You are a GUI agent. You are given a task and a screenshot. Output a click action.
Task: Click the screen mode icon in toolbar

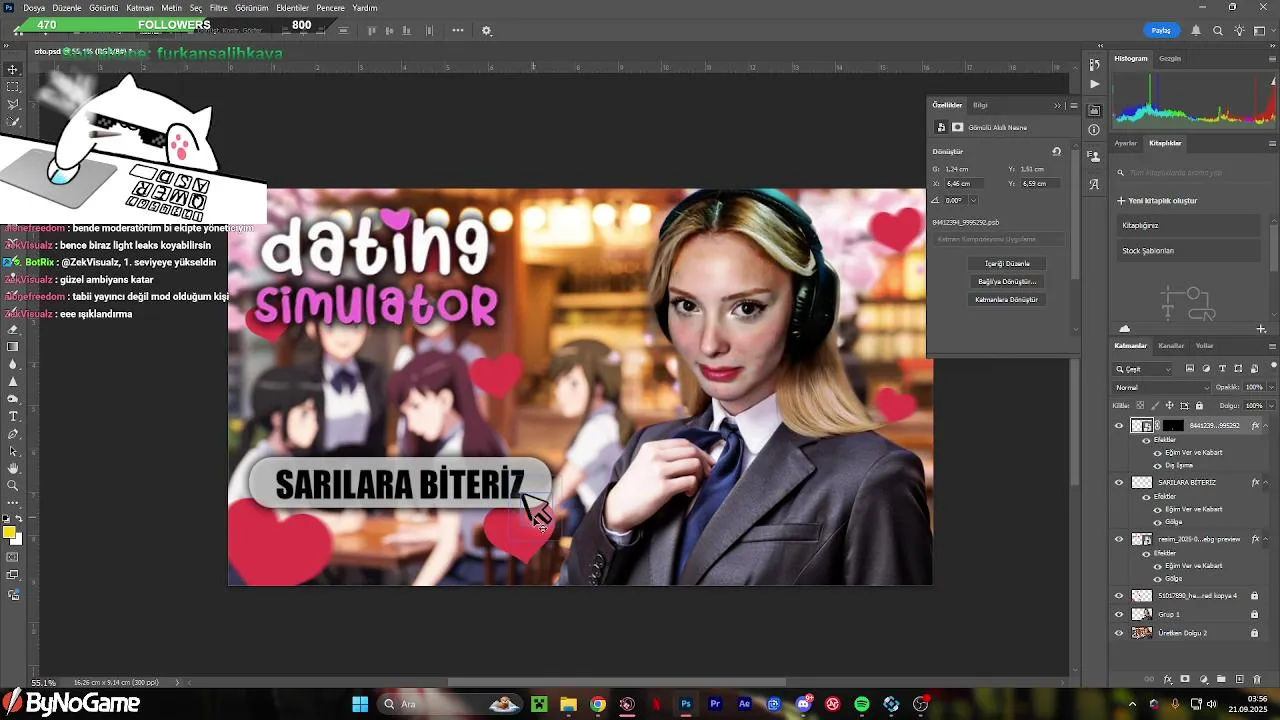point(13,575)
